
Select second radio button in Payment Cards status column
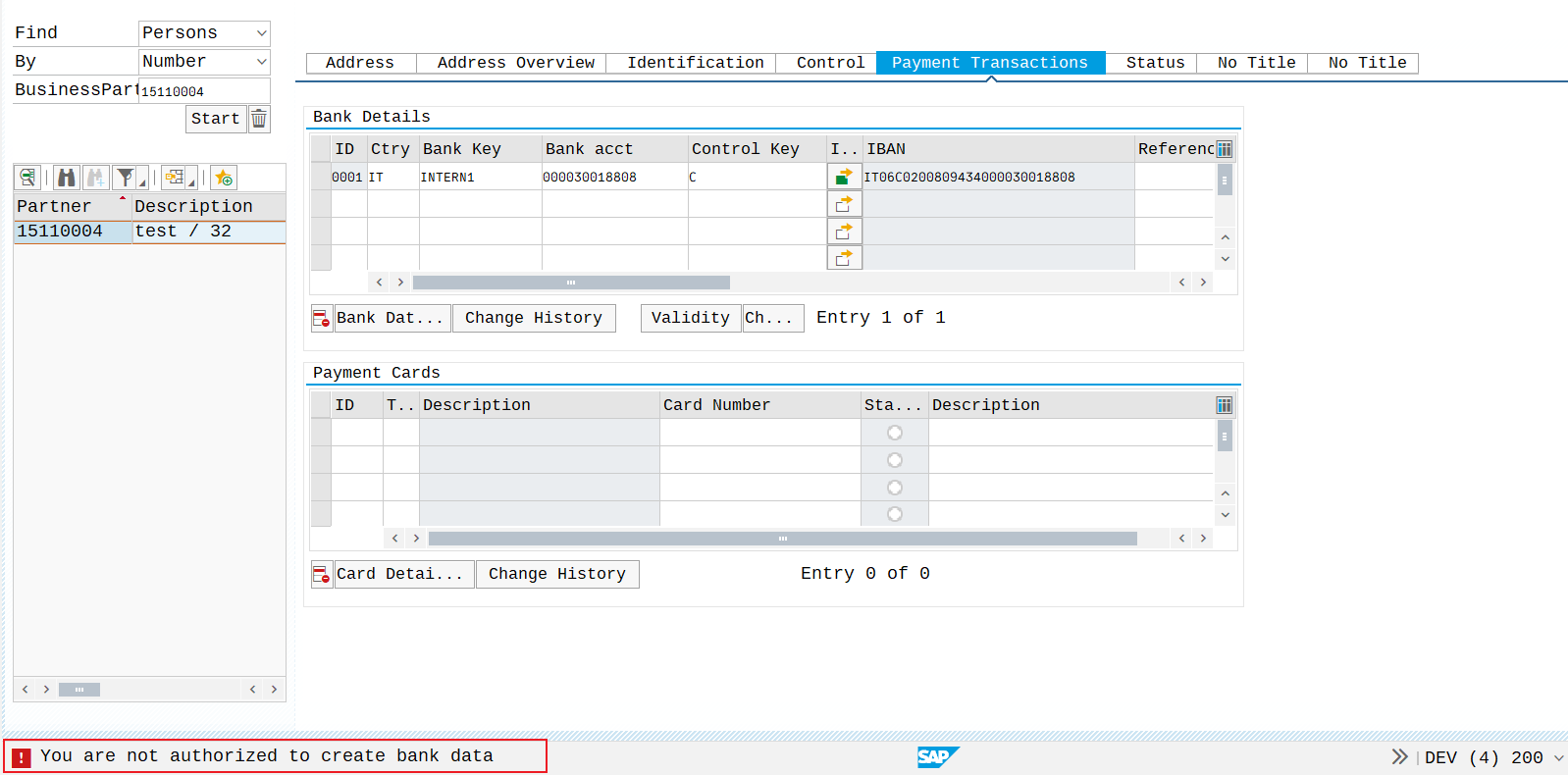click(x=895, y=460)
